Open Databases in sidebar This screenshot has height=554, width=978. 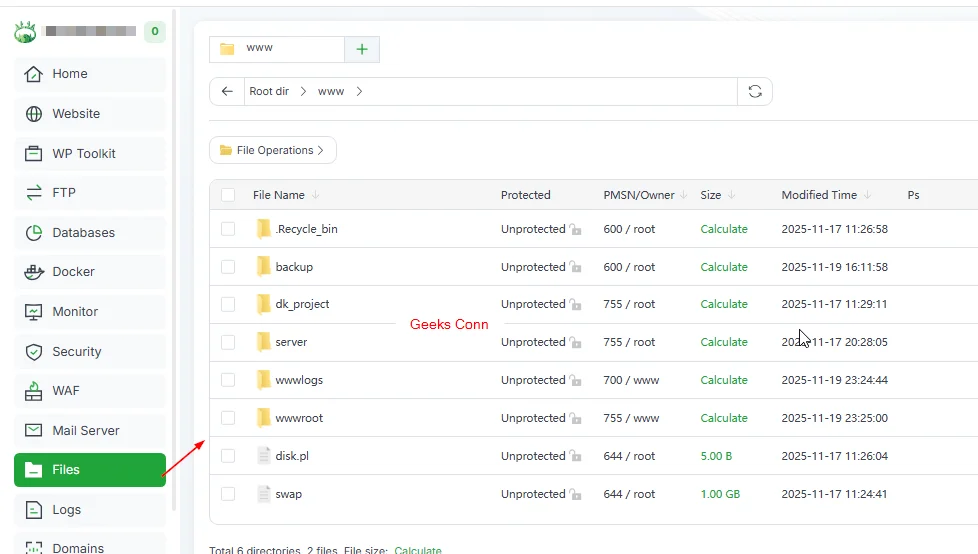click(x=90, y=233)
